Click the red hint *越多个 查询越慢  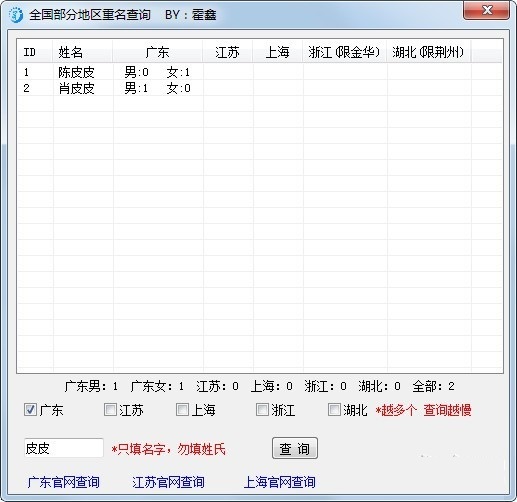coord(423,410)
